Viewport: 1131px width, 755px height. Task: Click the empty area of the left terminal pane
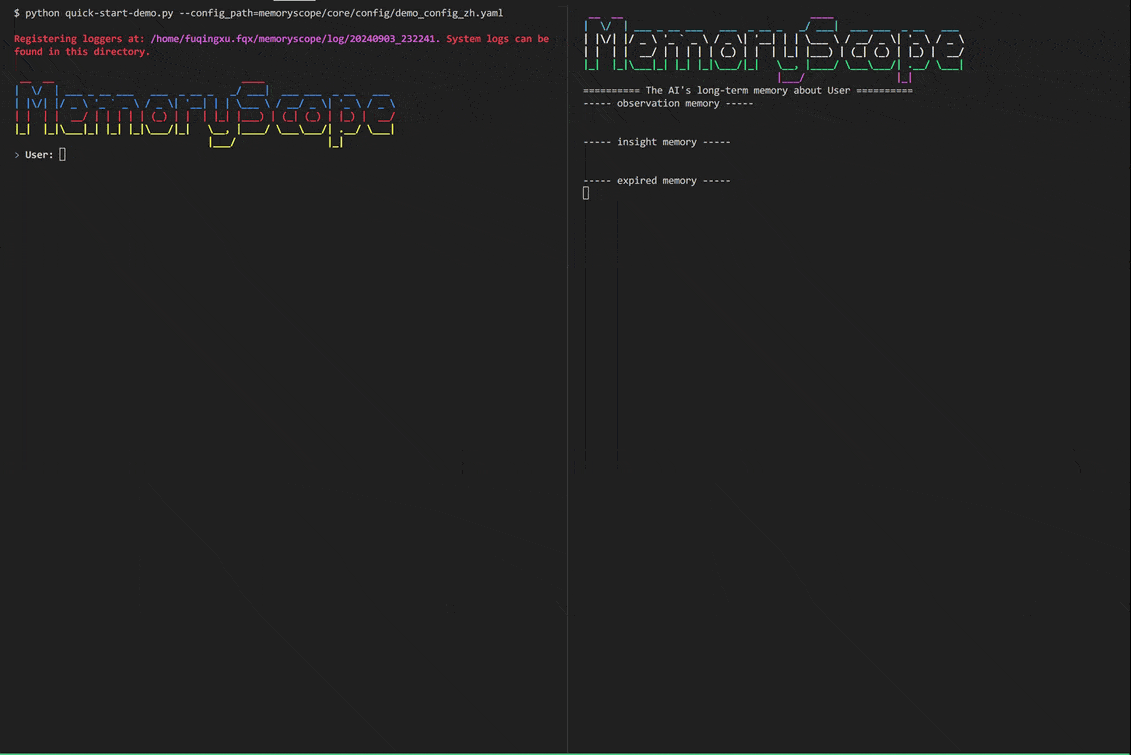[283, 447]
